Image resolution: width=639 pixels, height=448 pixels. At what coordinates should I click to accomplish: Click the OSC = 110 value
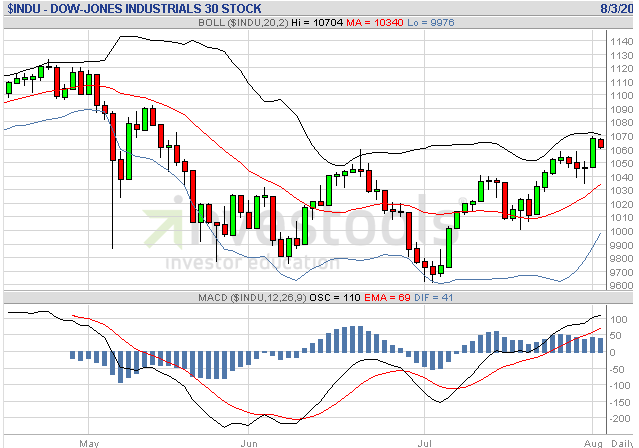click(335, 298)
